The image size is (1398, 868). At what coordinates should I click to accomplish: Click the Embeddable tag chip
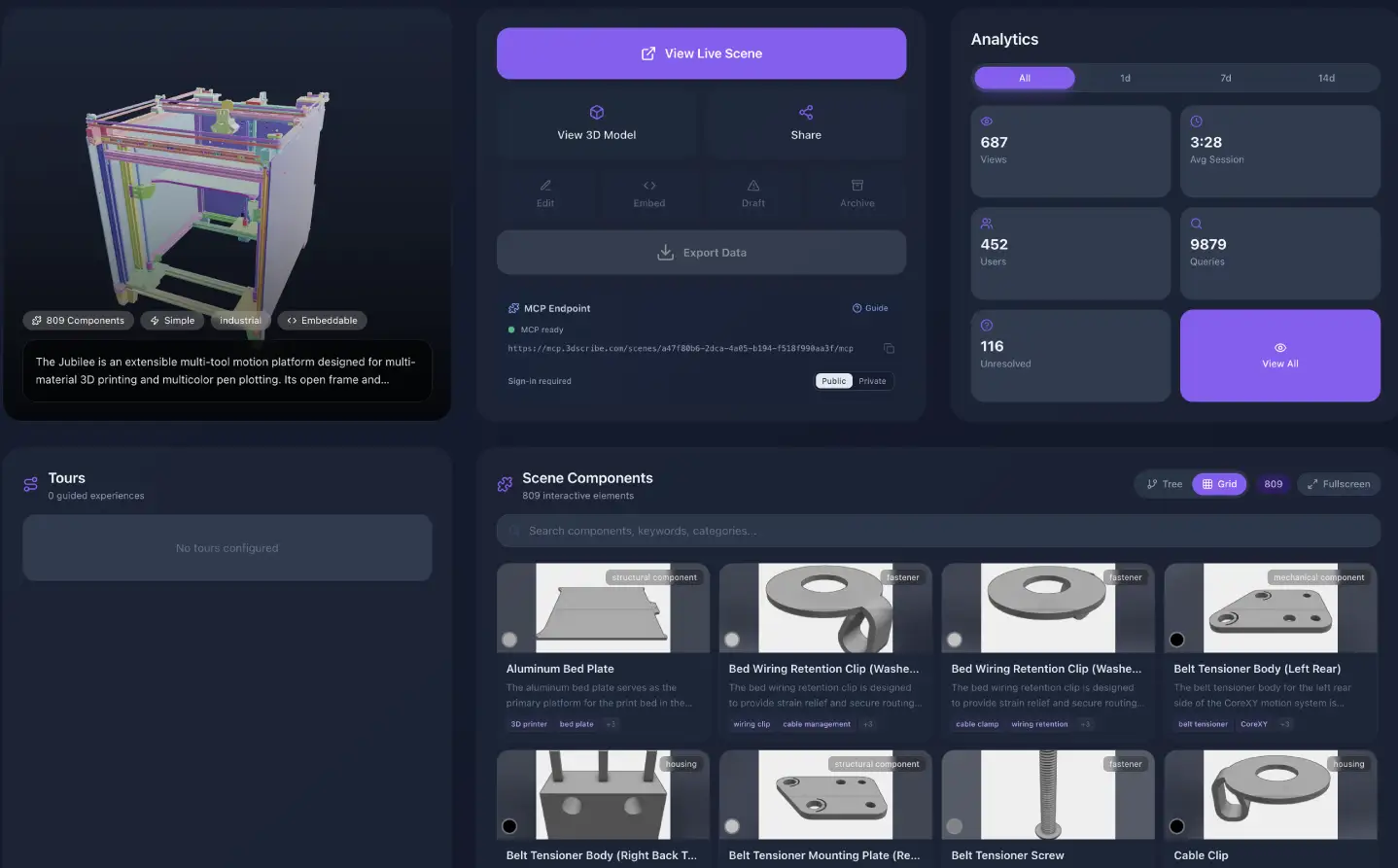click(x=322, y=321)
